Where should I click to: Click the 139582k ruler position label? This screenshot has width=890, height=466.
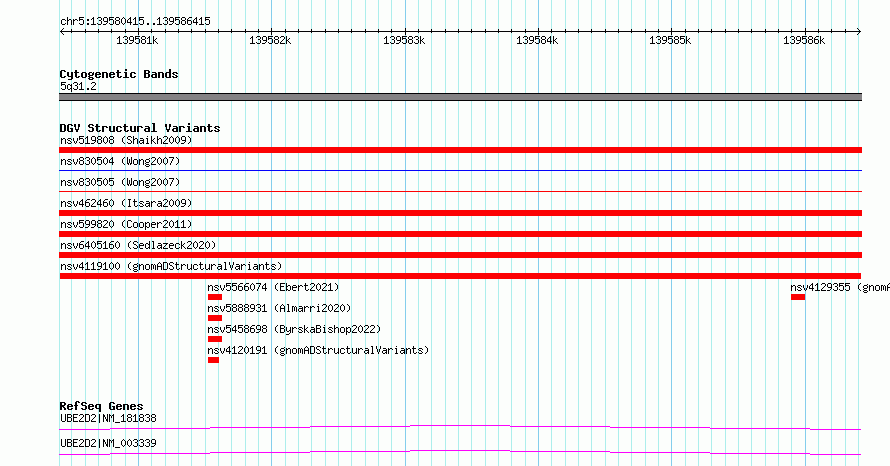[270, 40]
